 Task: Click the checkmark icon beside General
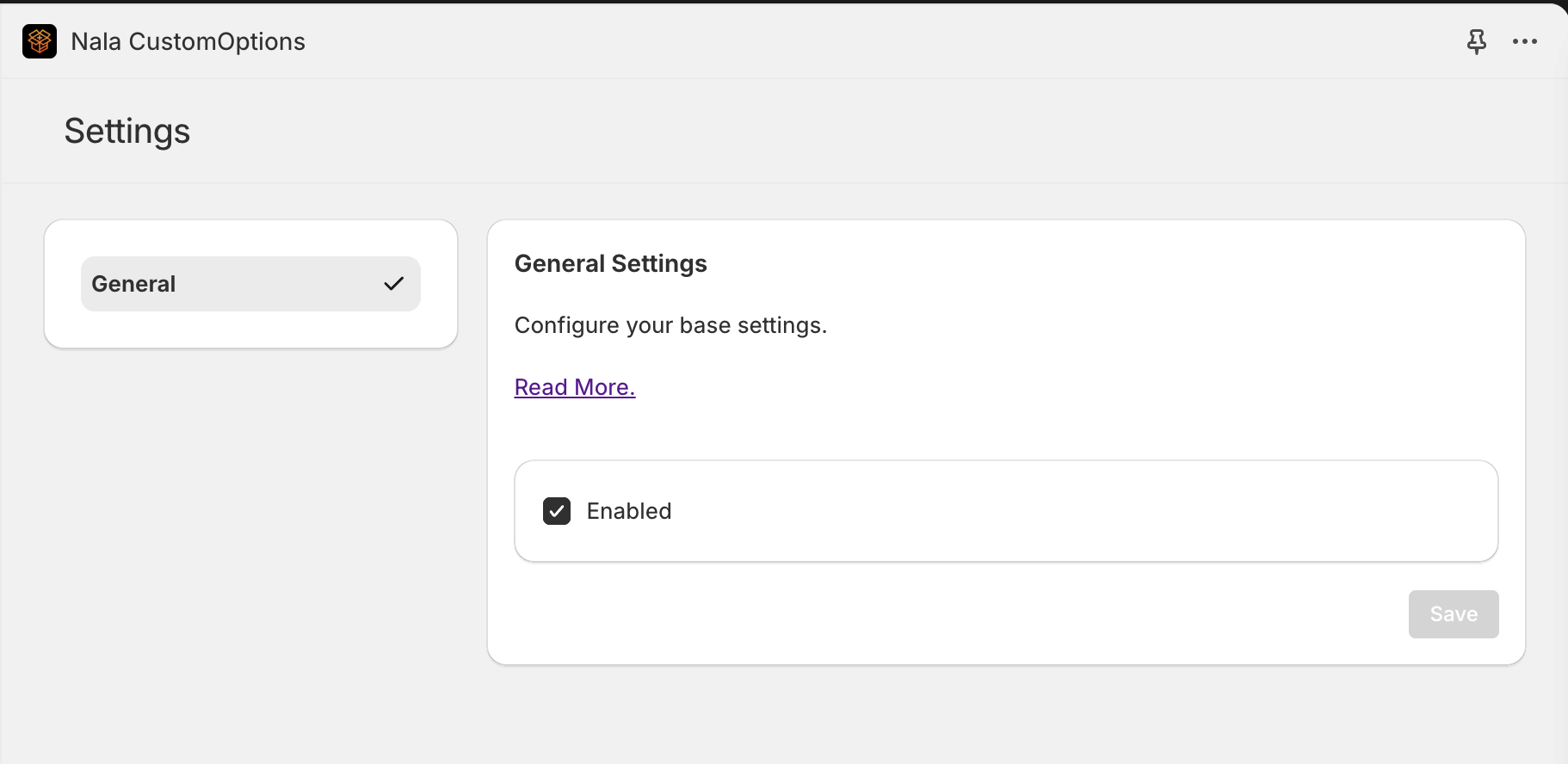tap(393, 284)
